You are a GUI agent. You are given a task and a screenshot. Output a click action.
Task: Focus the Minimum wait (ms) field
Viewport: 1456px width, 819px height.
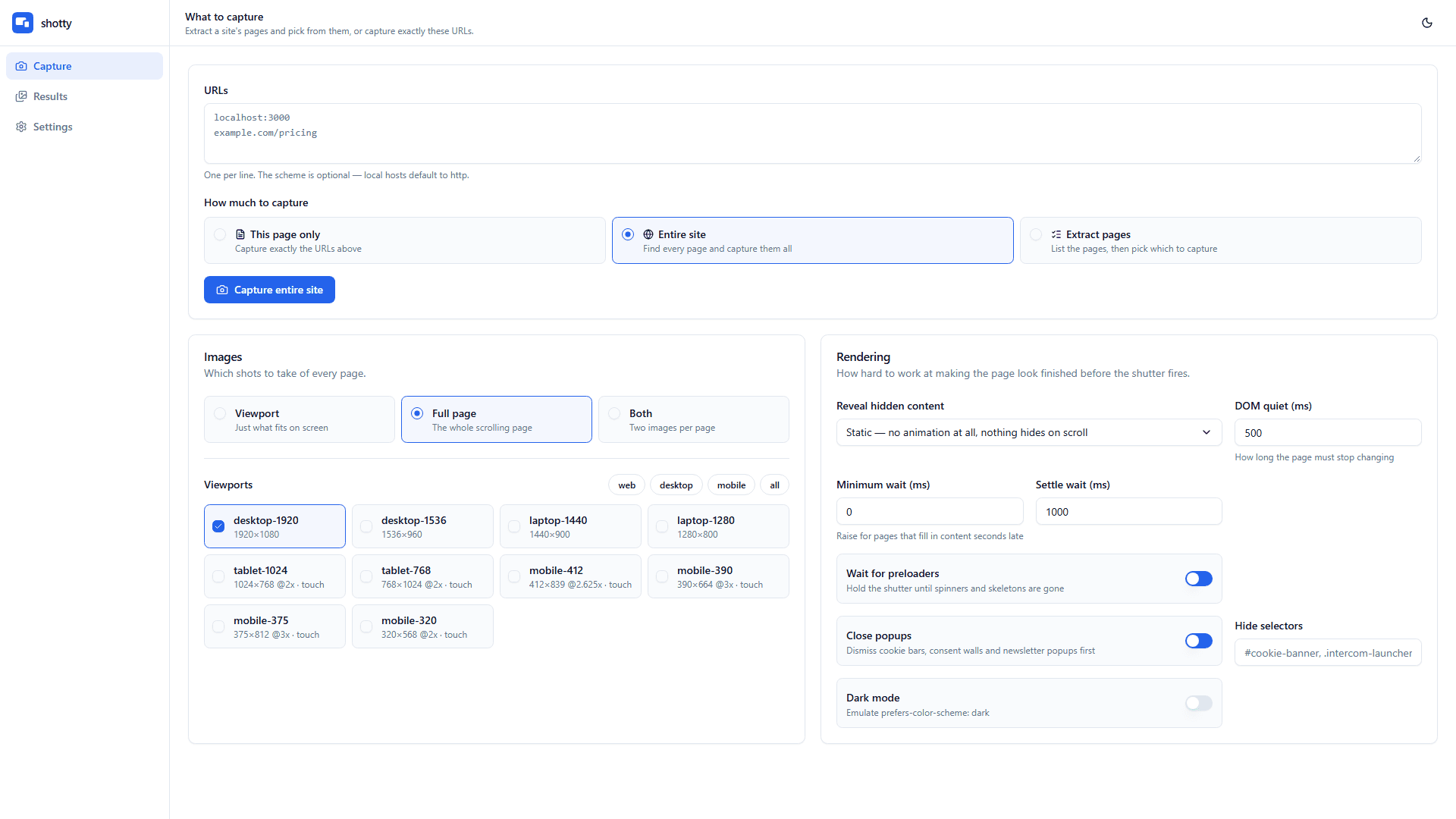click(930, 511)
